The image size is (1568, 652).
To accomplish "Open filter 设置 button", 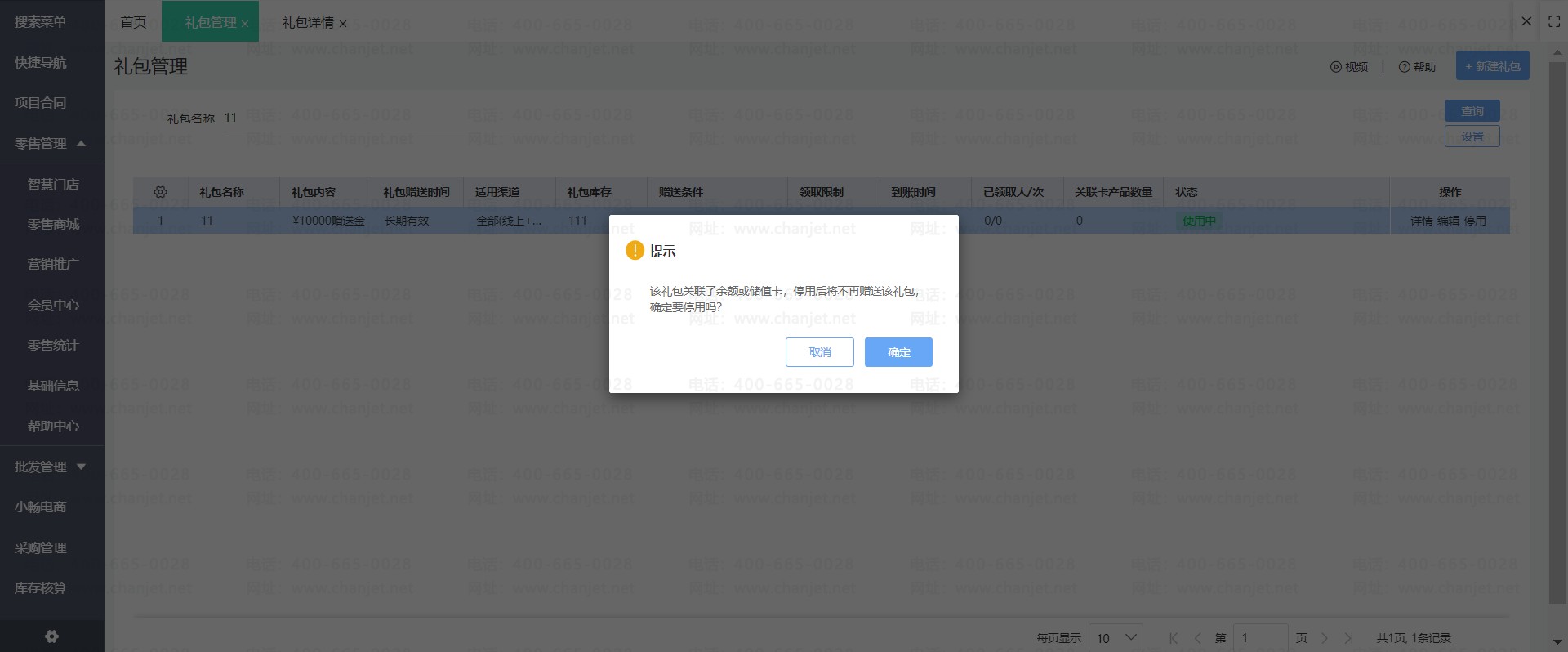I will pos(1472,136).
